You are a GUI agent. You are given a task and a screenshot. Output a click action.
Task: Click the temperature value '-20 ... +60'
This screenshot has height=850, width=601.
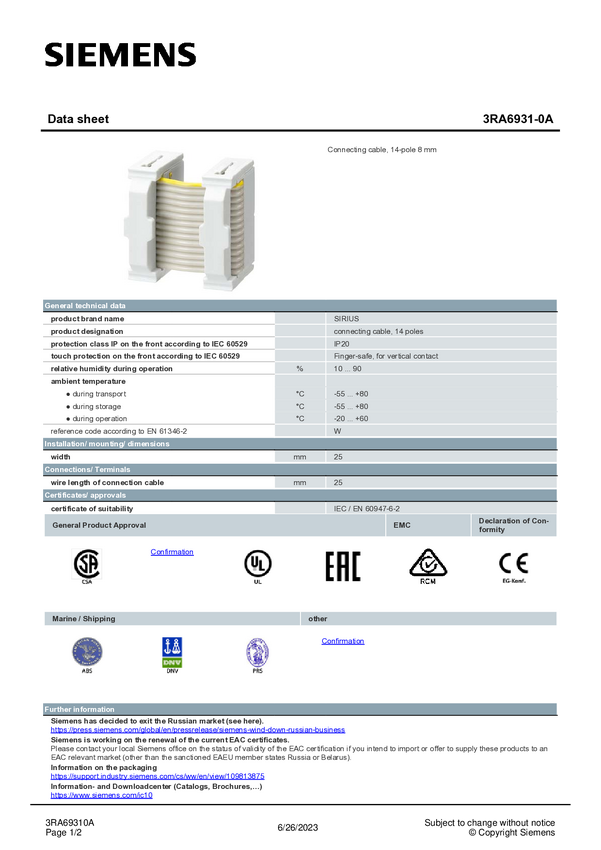click(351, 419)
